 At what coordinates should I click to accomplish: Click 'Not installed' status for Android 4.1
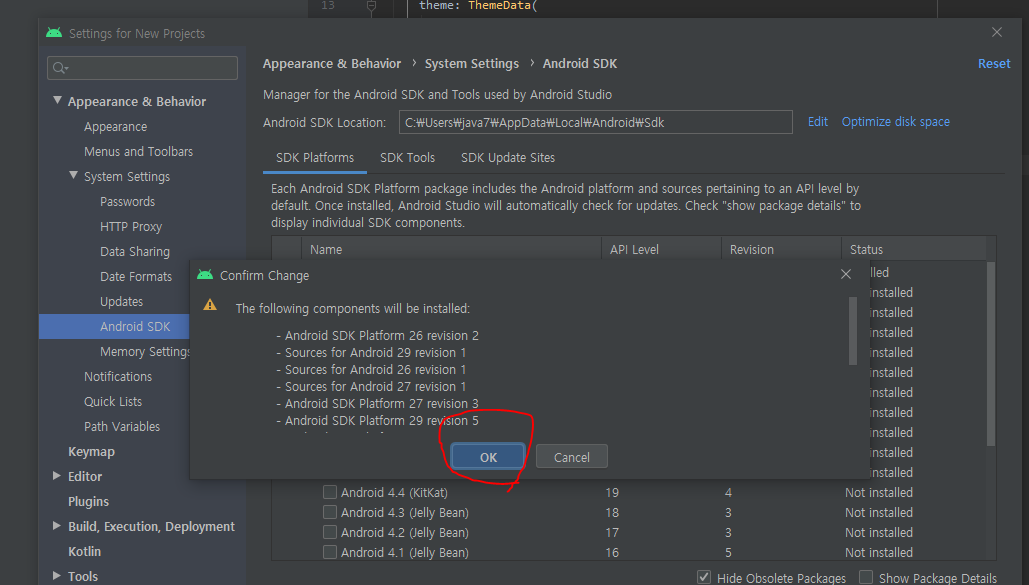pos(879,552)
